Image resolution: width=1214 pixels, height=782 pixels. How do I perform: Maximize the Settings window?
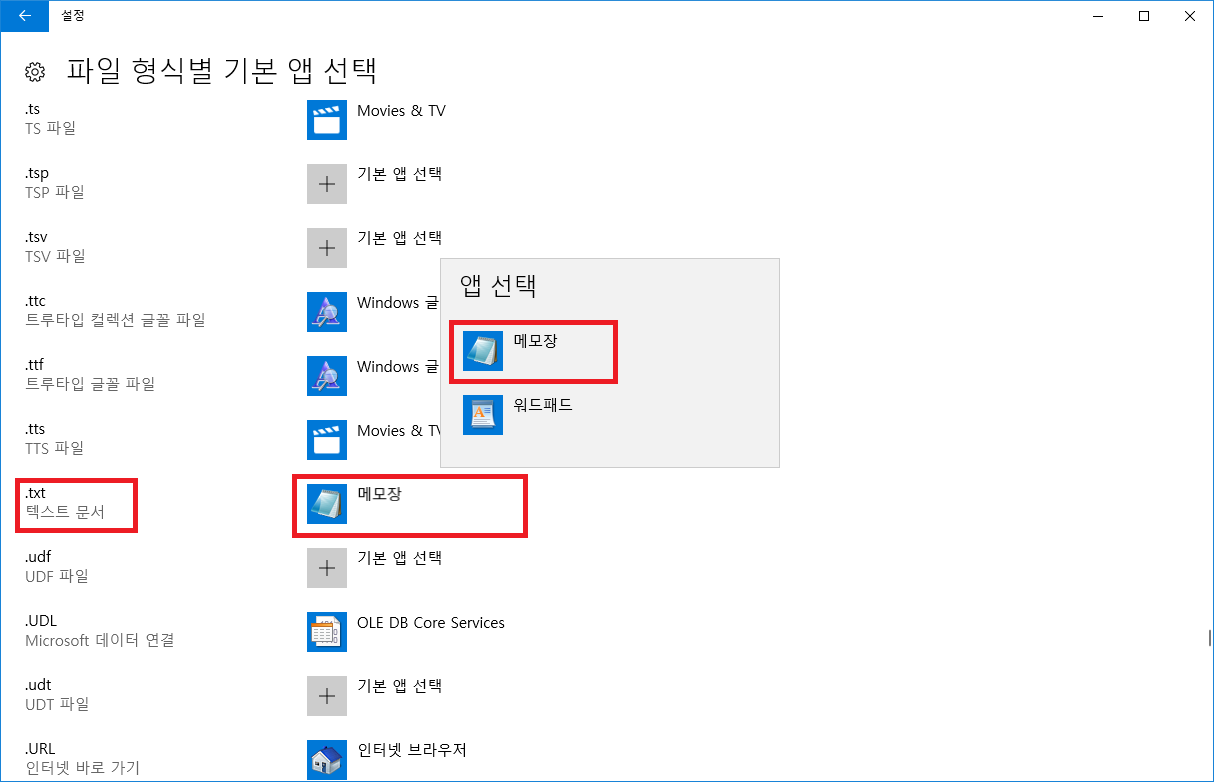[x=1144, y=15]
